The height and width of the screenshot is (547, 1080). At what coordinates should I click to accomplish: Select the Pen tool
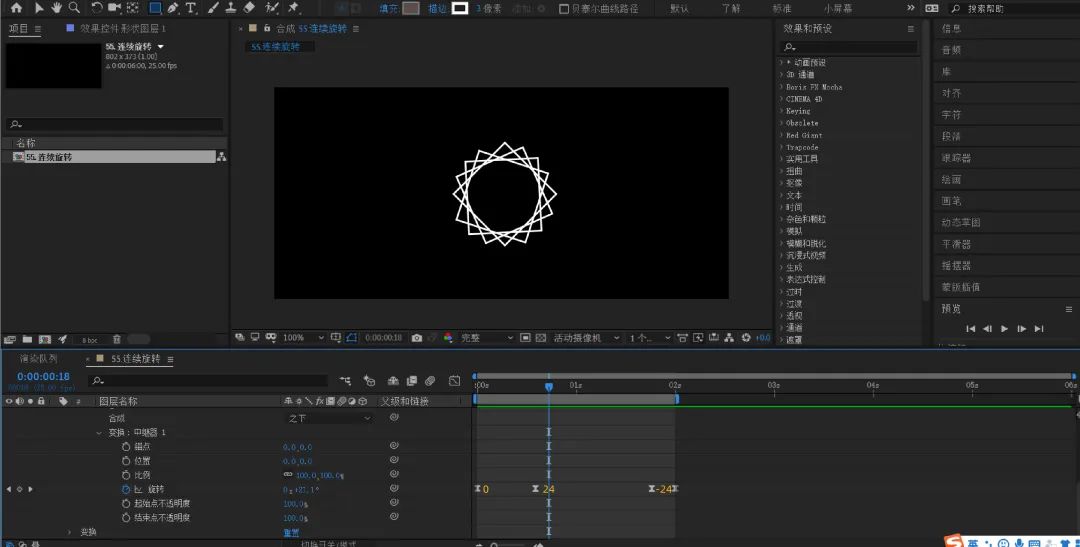tap(172, 8)
